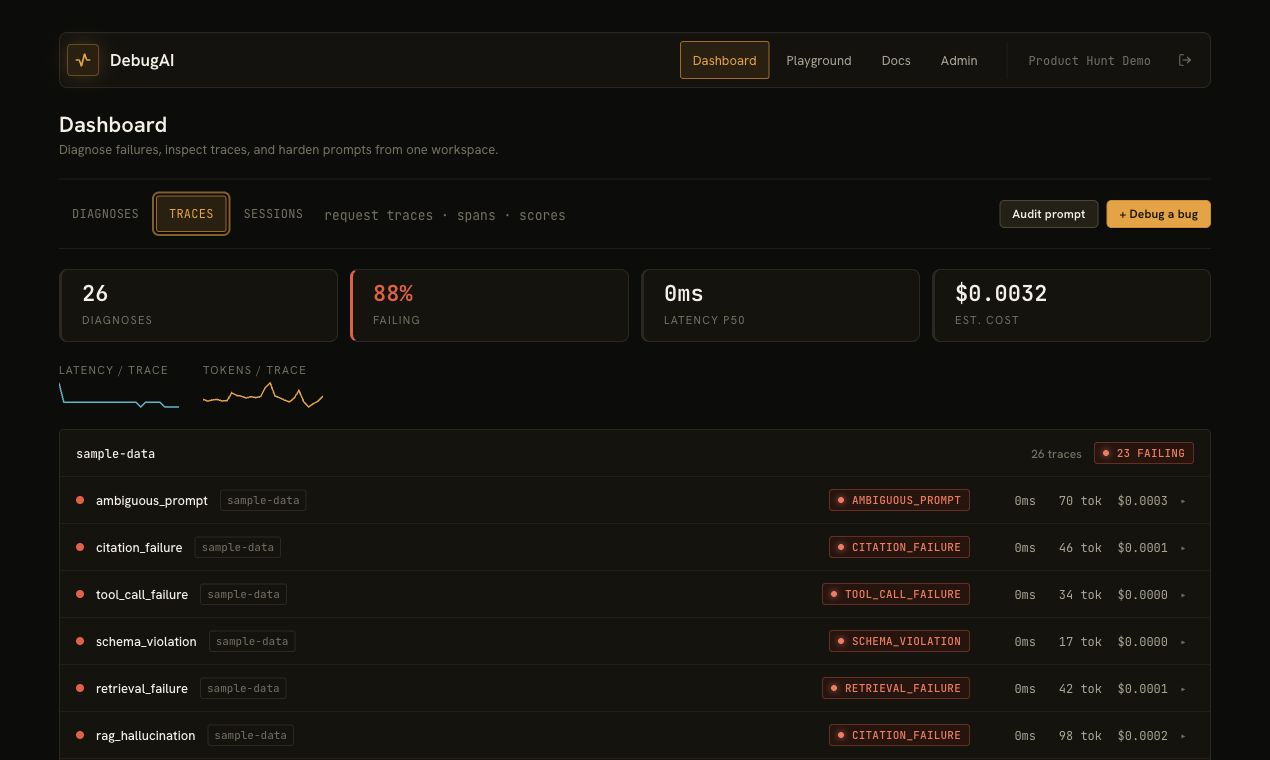Screen dimensions: 1270x760
Task: Click red status dot for retrieval_failure row
Action: click(80, 688)
